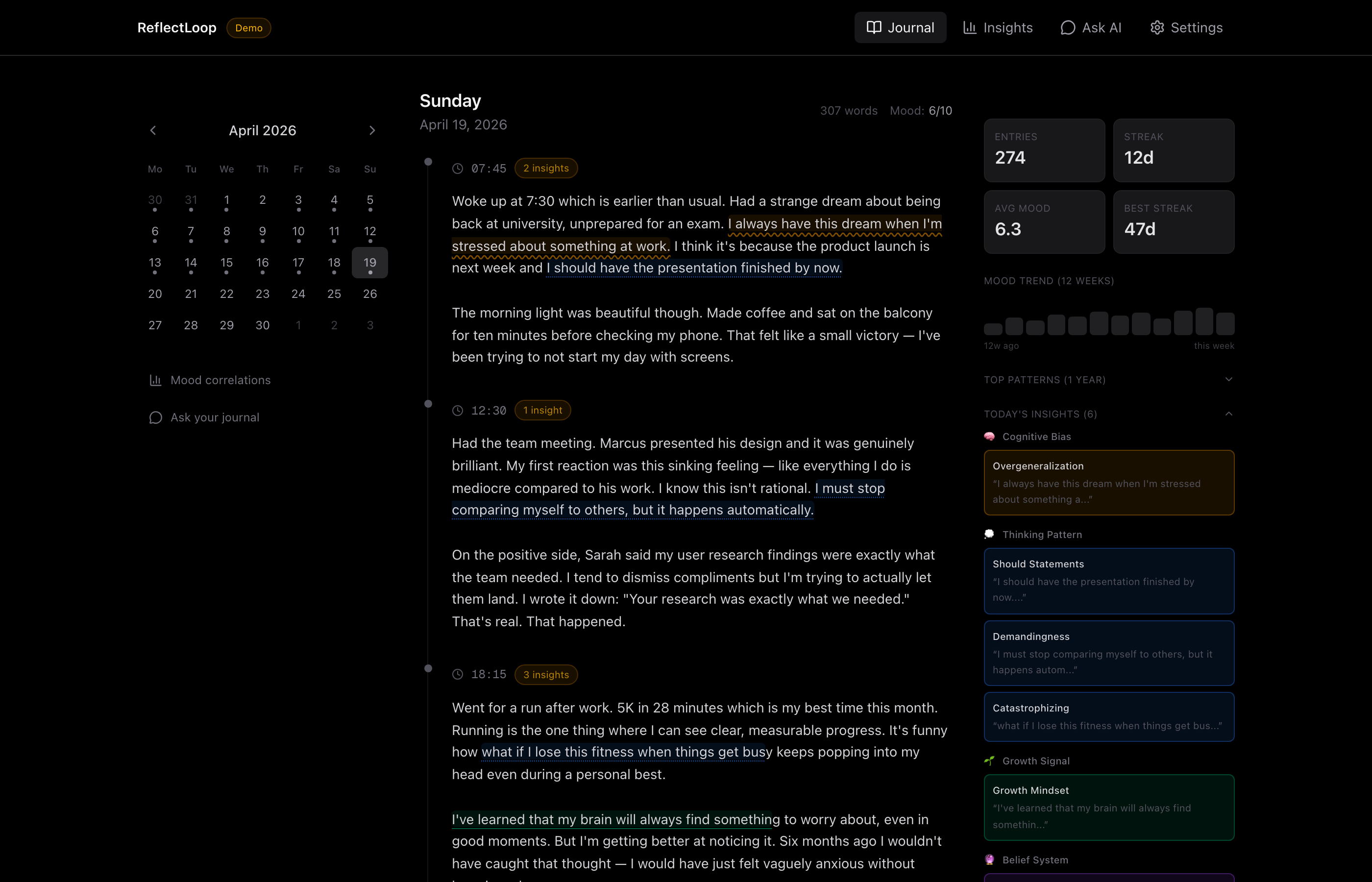
Task: Select April 30 in the calendar
Action: [262, 325]
